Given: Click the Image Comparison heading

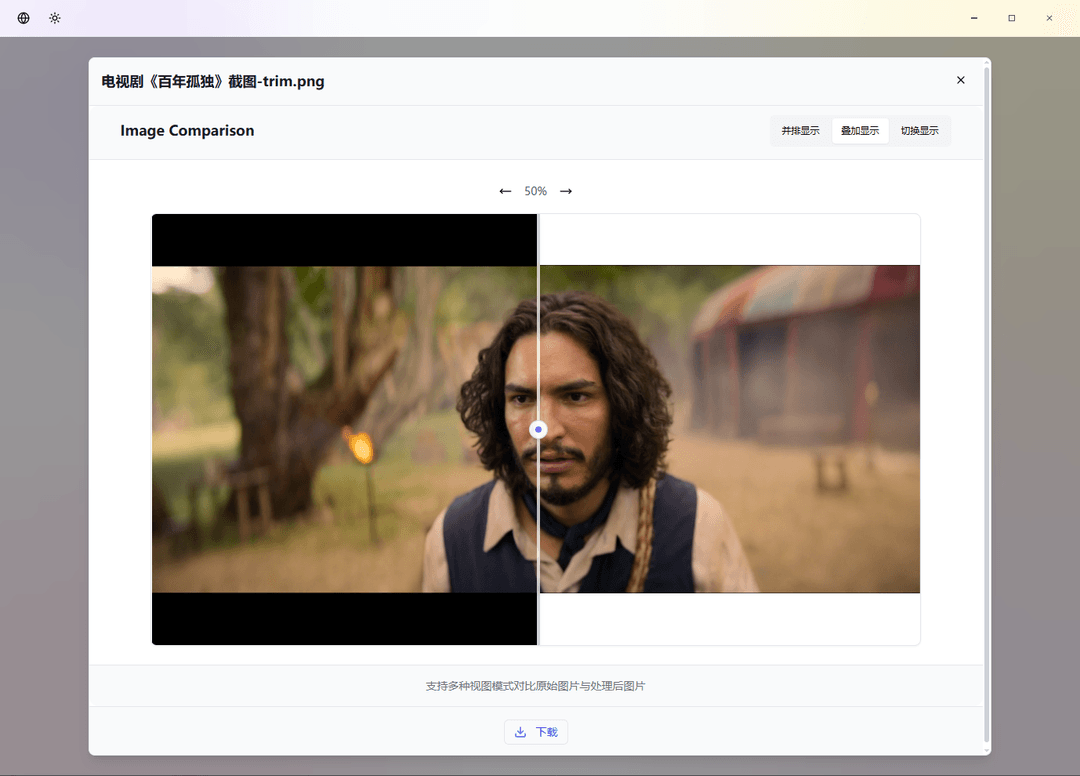Looking at the screenshot, I should coord(187,131).
